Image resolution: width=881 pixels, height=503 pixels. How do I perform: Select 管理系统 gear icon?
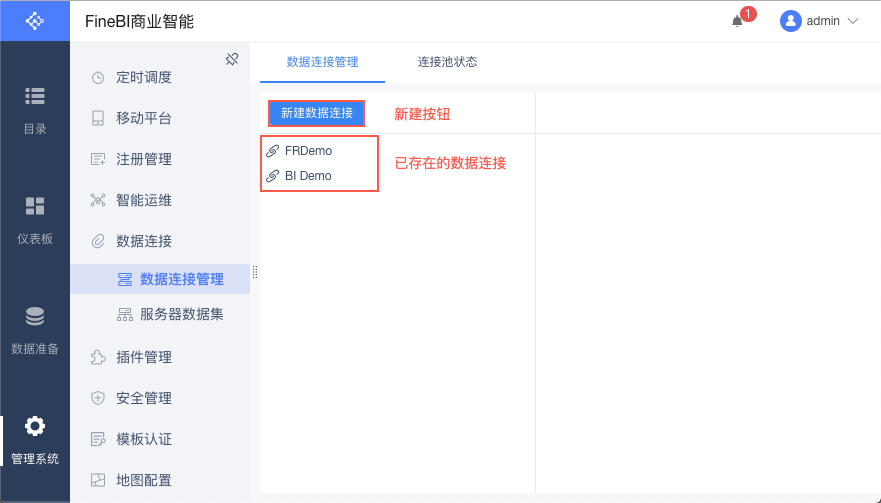click(x=35, y=427)
